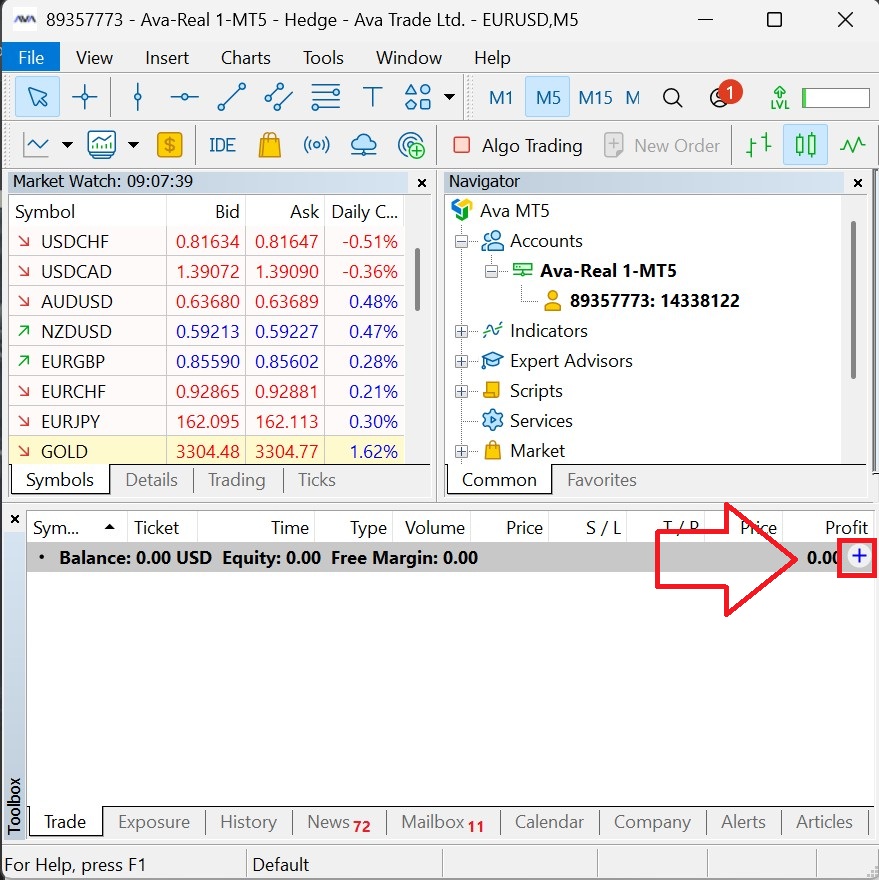Open chart type line icon

(36, 145)
